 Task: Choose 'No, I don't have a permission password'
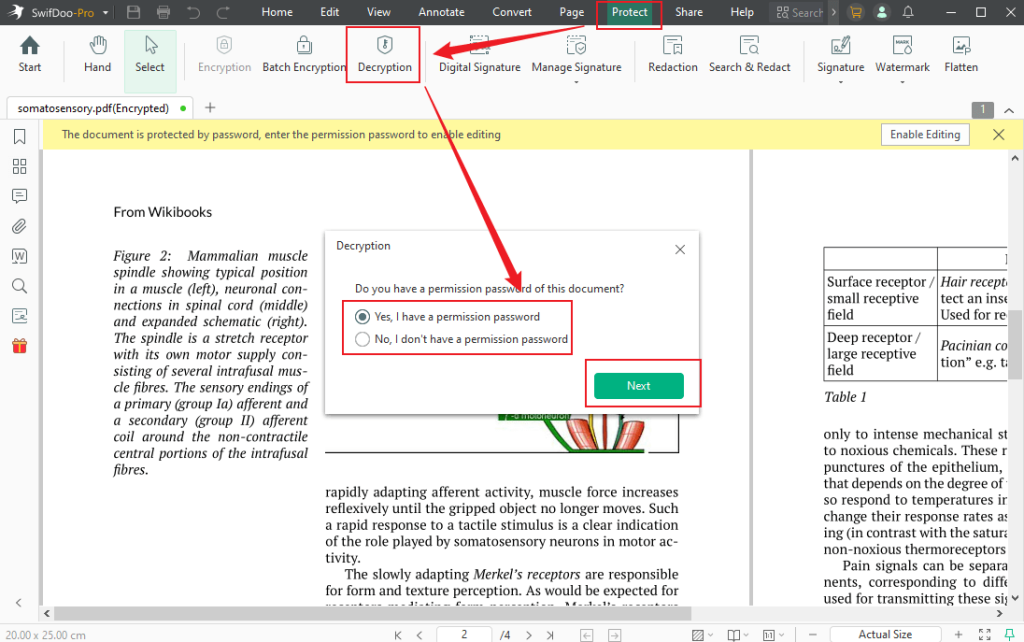point(361,339)
